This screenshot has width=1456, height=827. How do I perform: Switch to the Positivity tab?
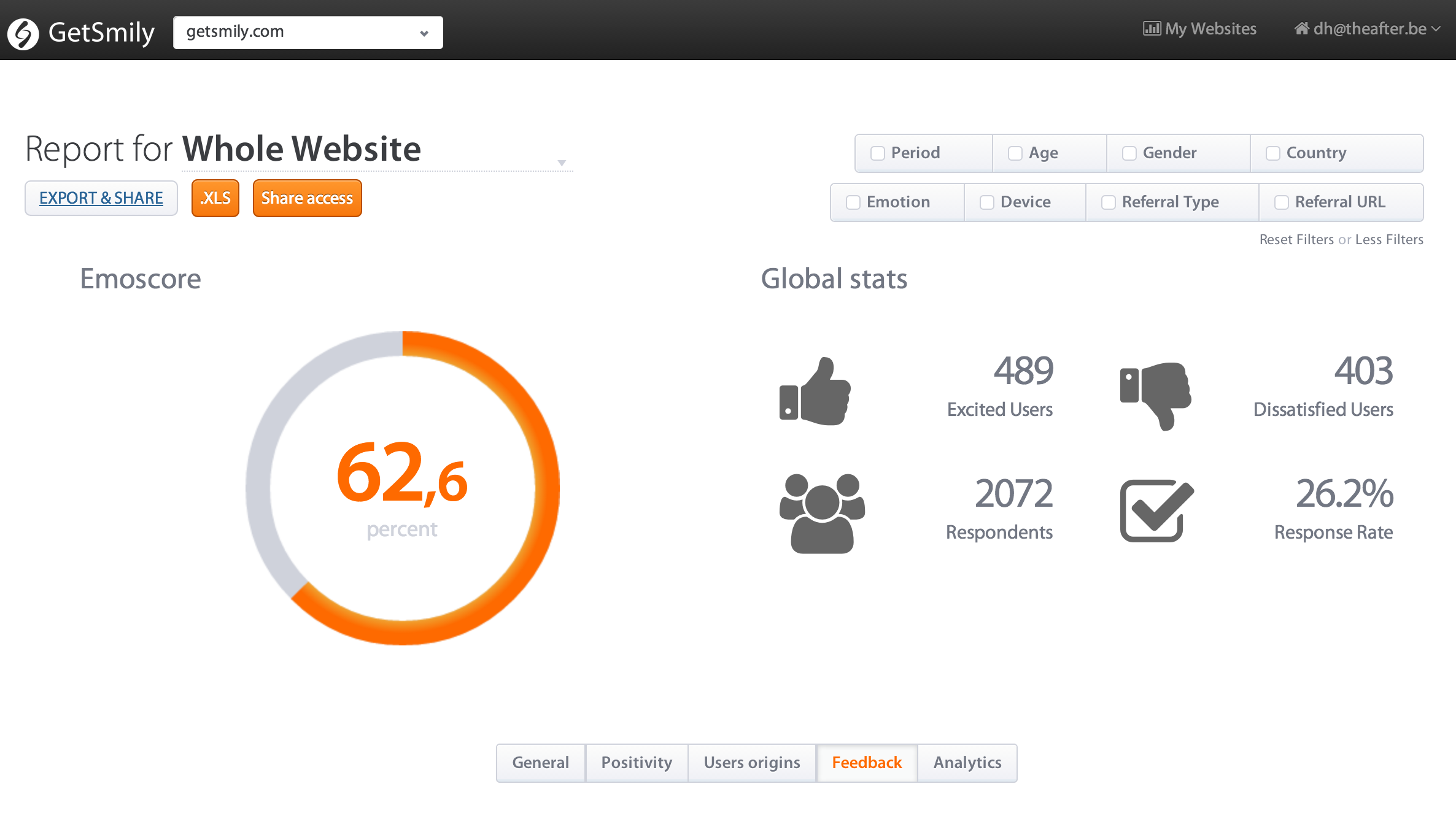(x=637, y=763)
